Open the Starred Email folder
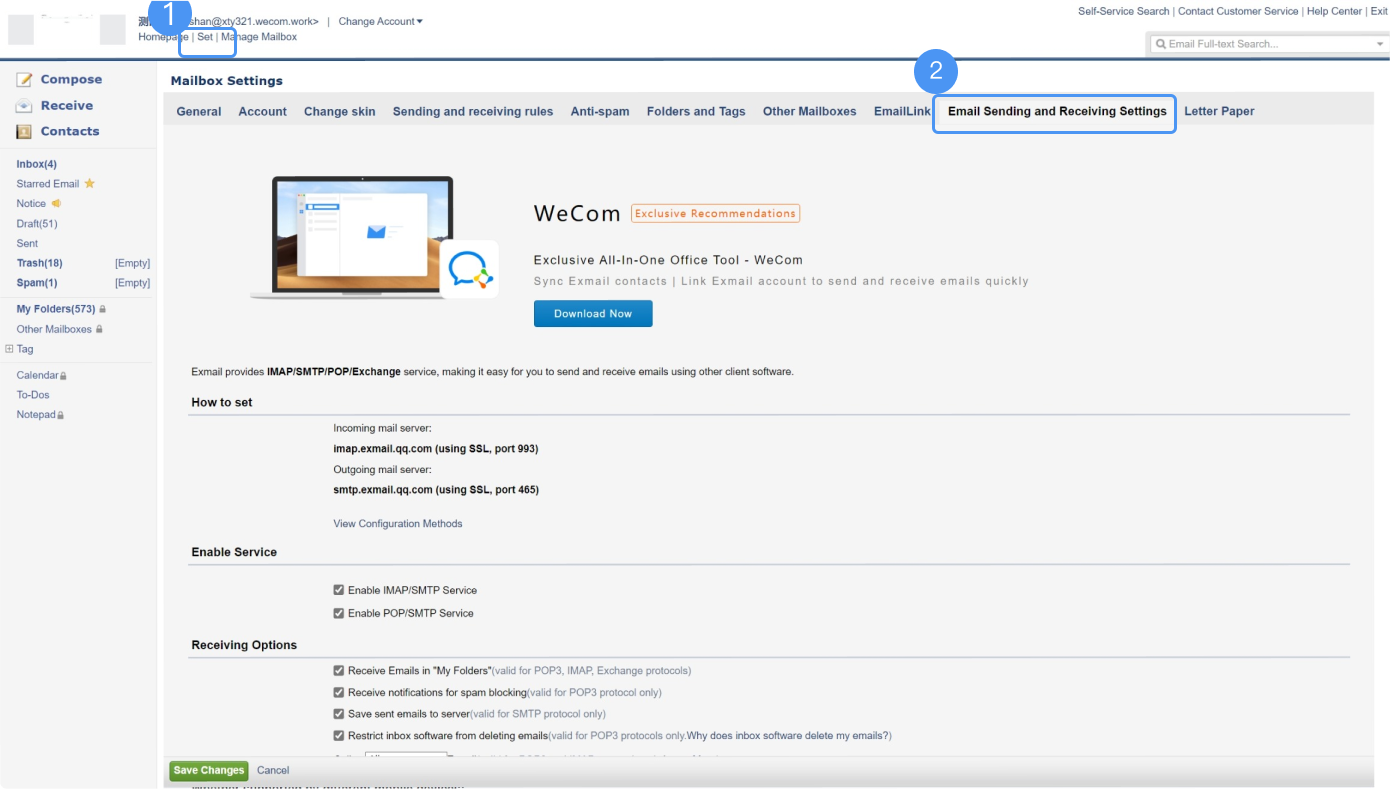Screen dimensions: 1391x789 coord(48,184)
